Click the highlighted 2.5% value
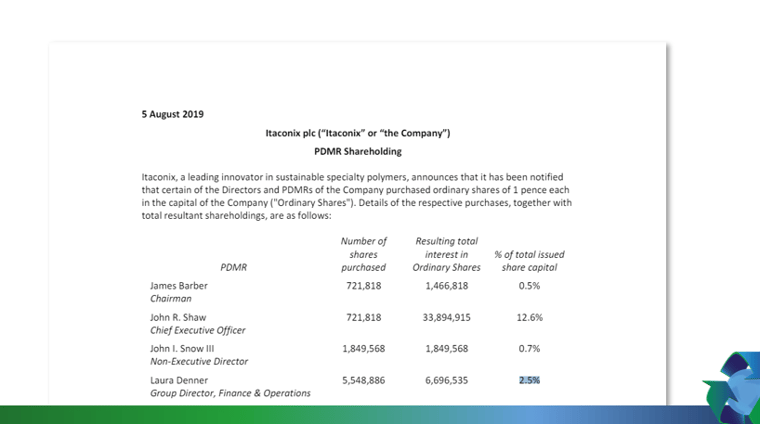The image size is (760, 424). [529, 381]
